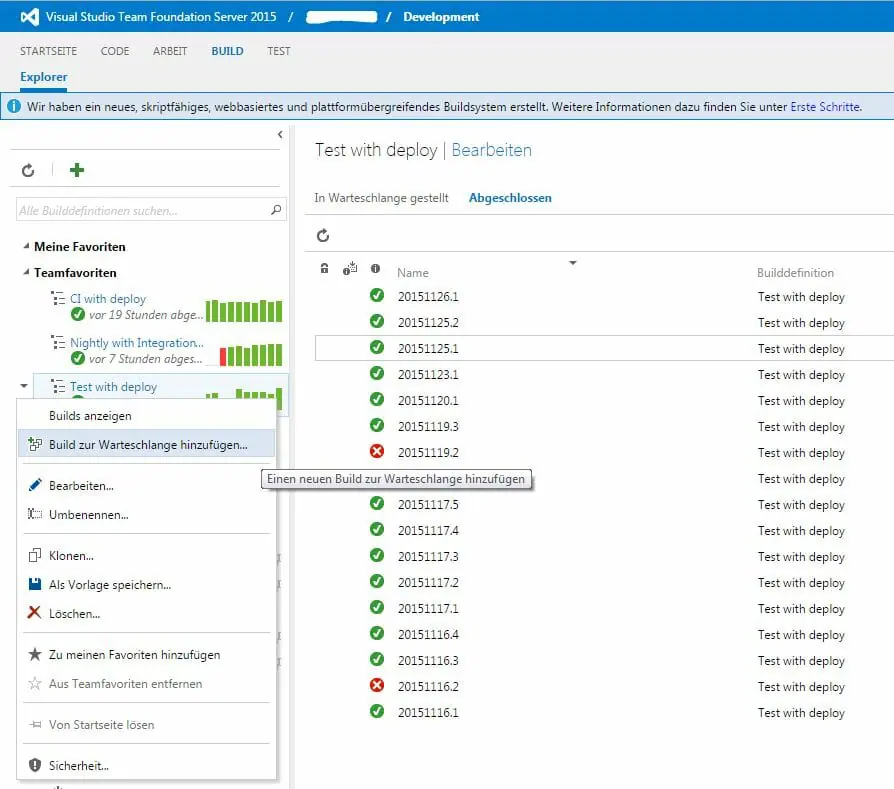Select Löschen... menu entry
Image resolution: width=894 pixels, height=789 pixels.
(147, 613)
